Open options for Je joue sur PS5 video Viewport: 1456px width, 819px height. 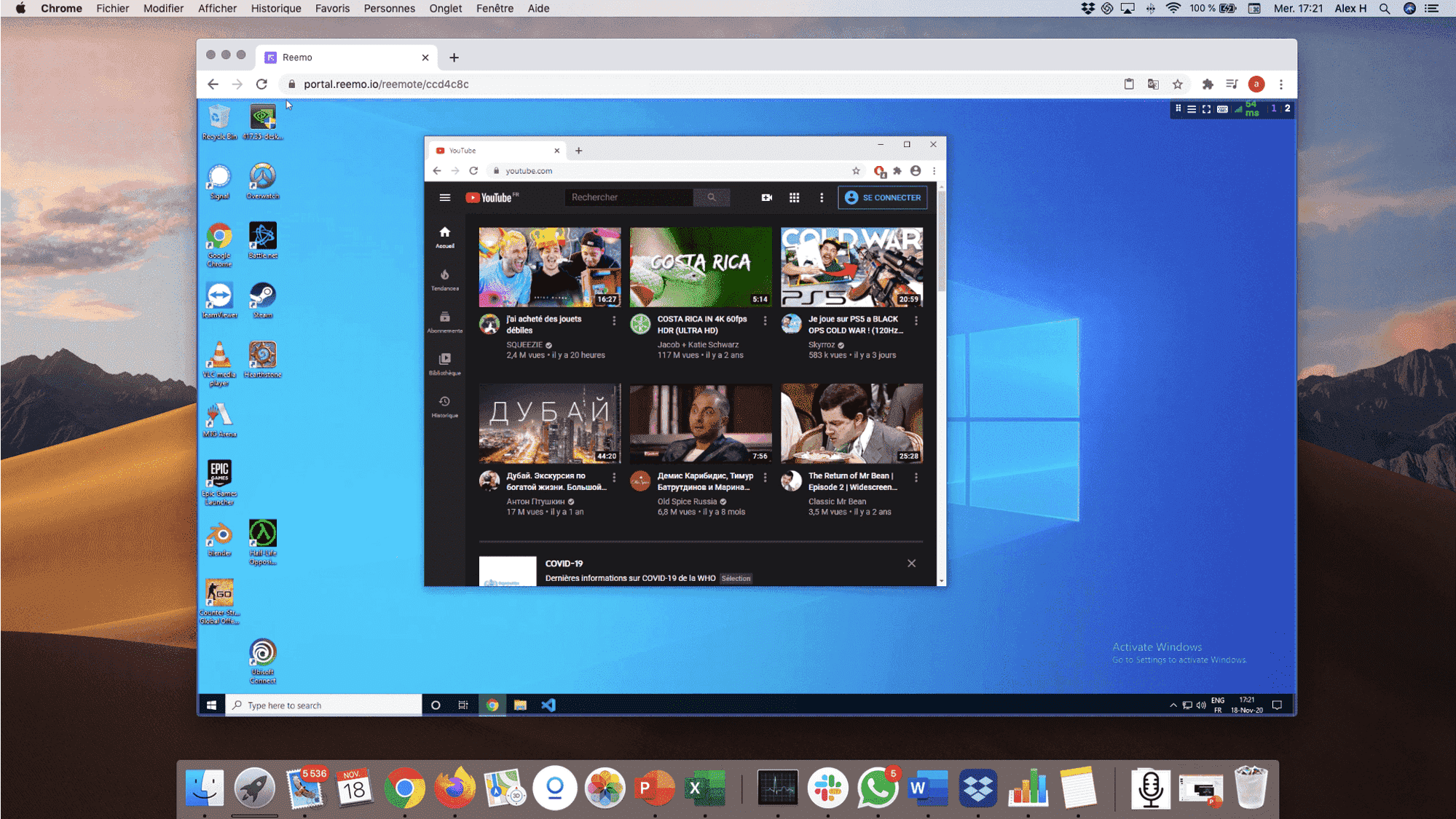pos(916,320)
